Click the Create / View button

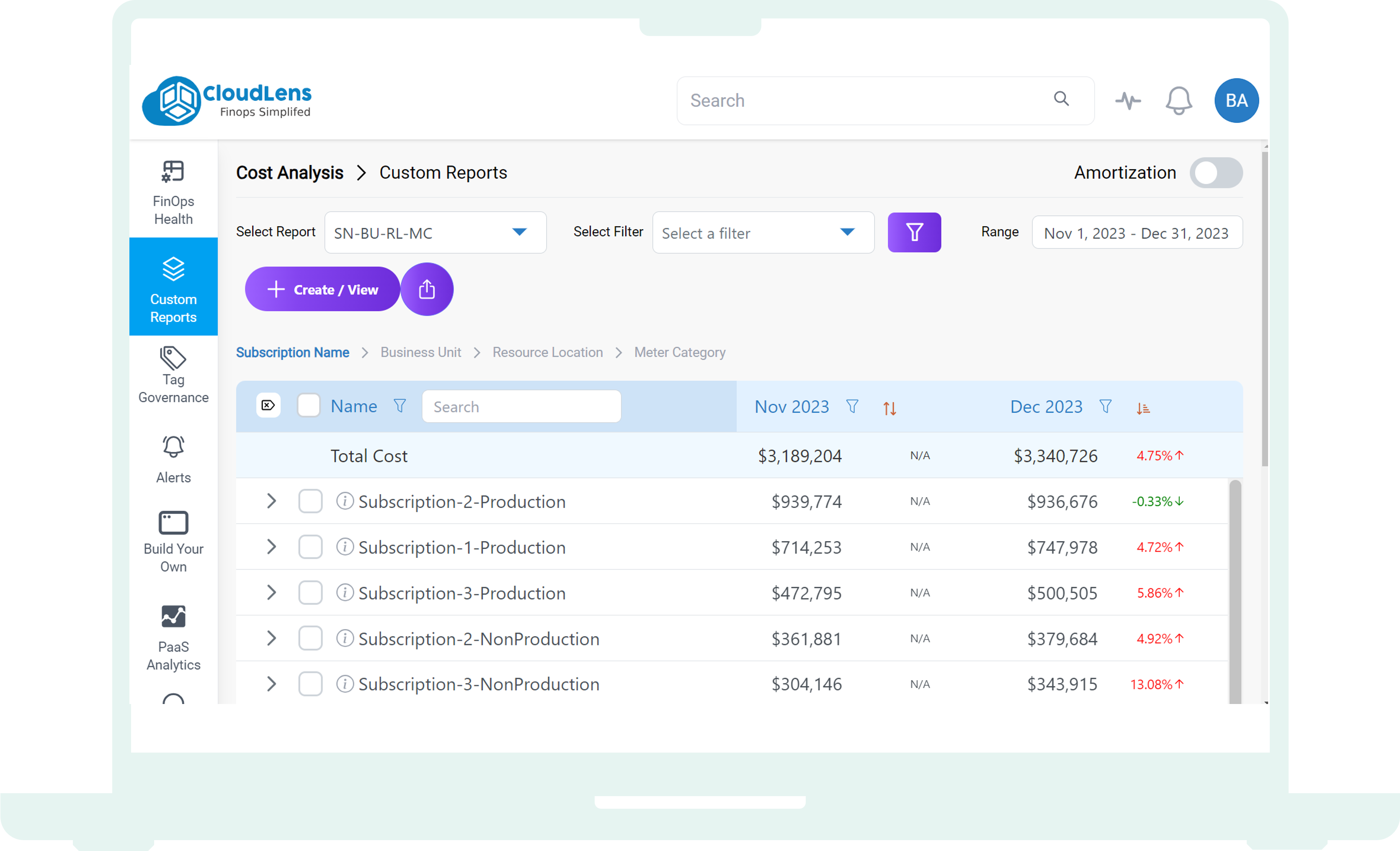coord(322,289)
